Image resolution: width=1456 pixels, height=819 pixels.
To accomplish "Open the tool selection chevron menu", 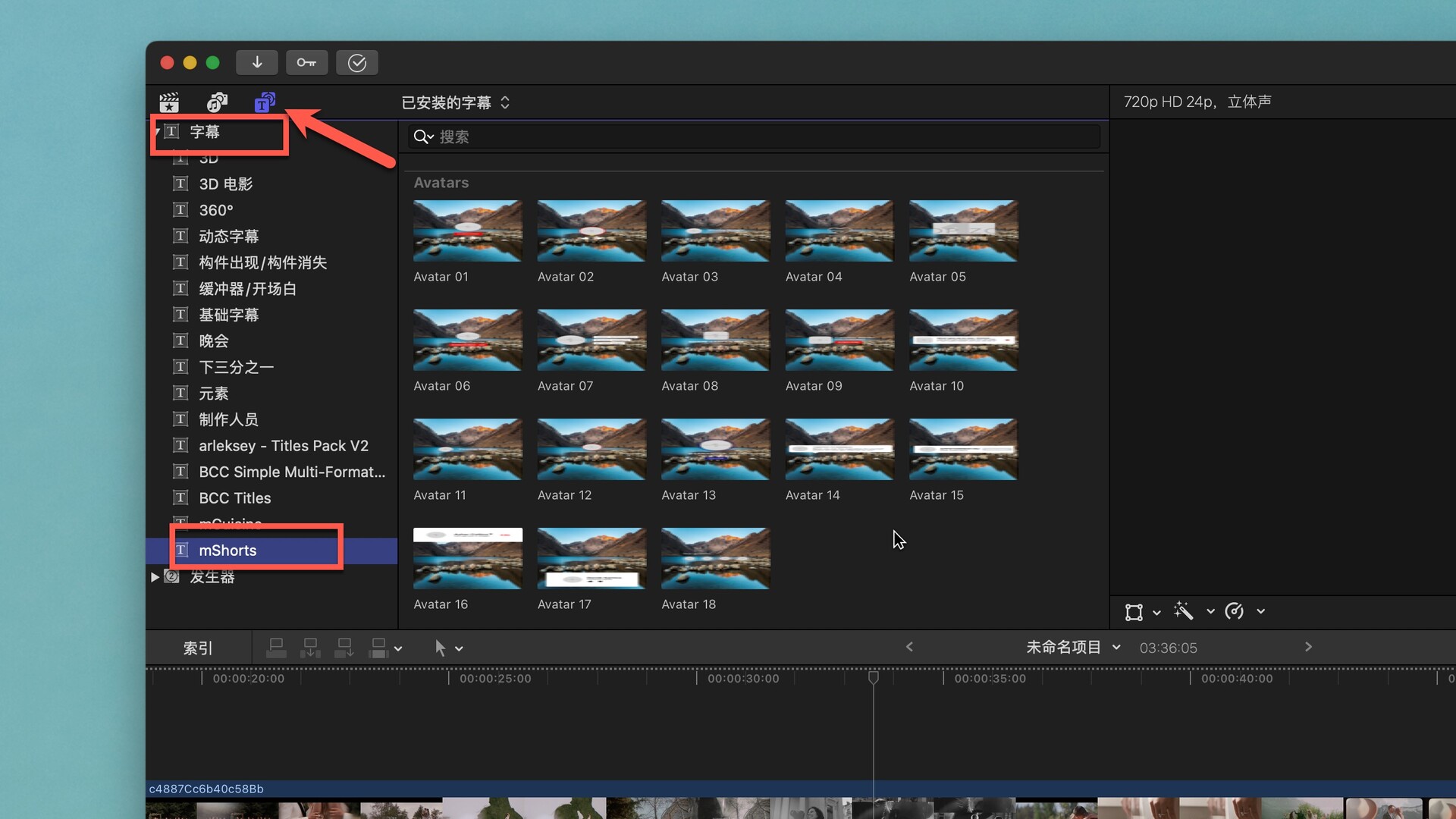I will click(x=459, y=649).
